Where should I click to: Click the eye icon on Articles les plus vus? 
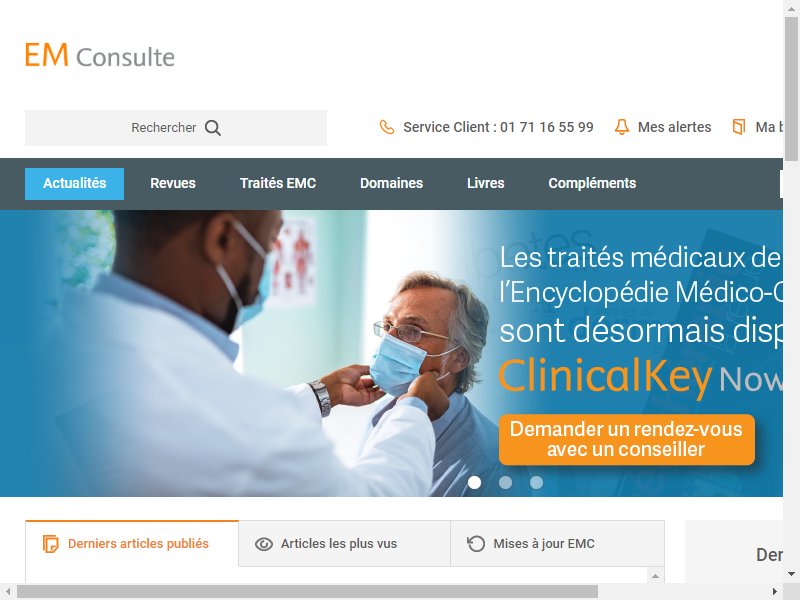[x=264, y=544]
